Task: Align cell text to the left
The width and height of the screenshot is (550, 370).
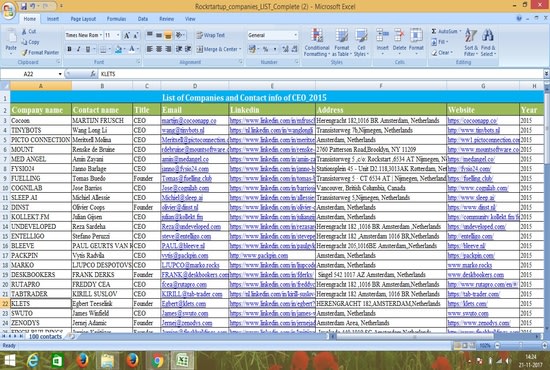Action: click(149, 49)
